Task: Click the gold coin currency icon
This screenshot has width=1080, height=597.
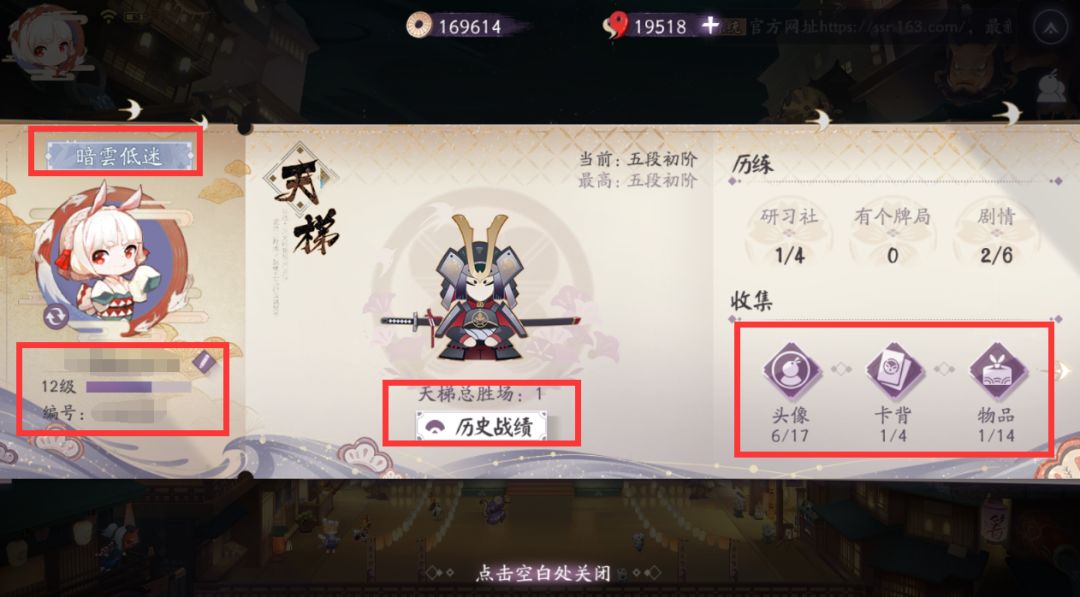Action: tap(418, 25)
